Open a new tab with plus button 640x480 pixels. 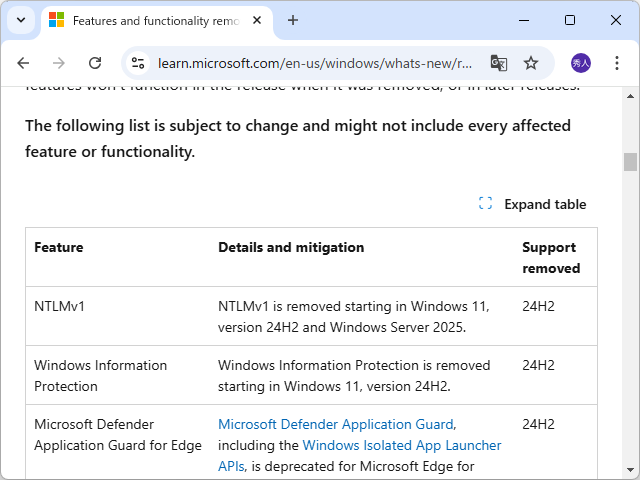(293, 20)
